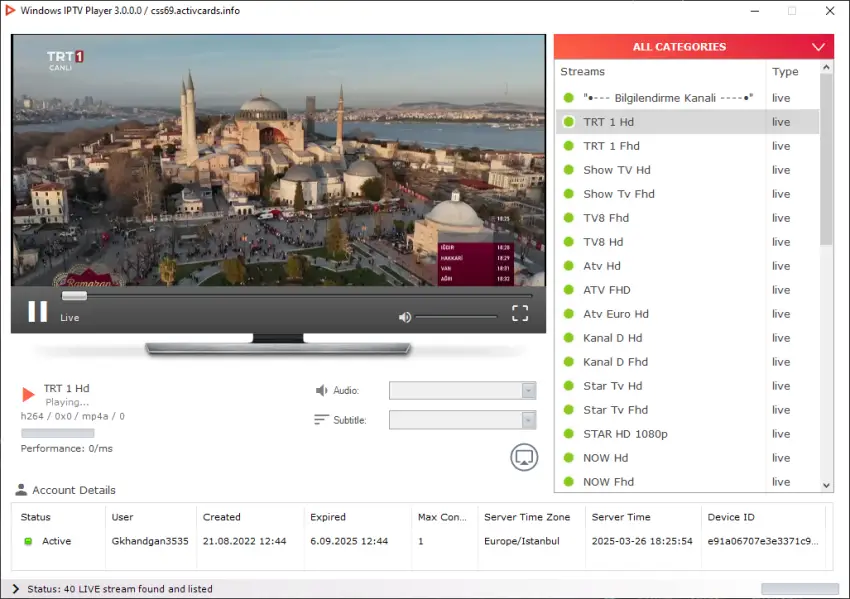Click green status dot for NOW Hd

[569, 458]
